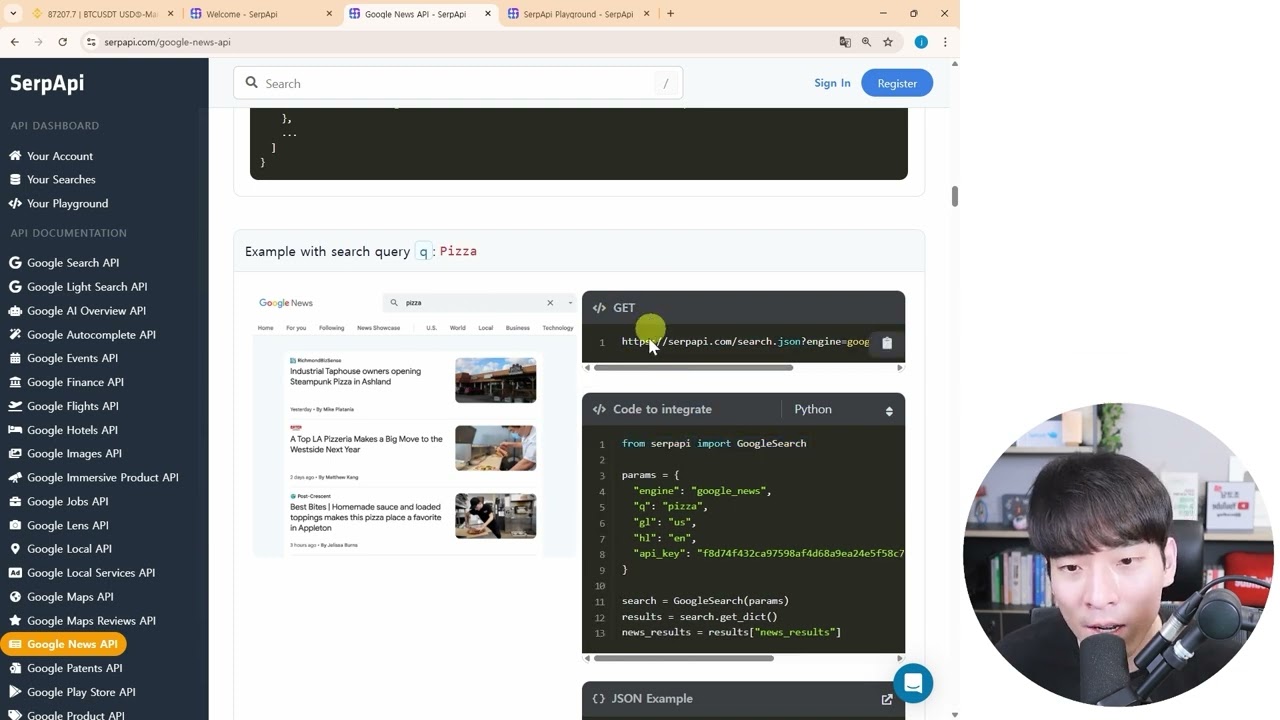Open Chrome's three-dot menu
Screen dimensions: 1280x720
coord(945,42)
